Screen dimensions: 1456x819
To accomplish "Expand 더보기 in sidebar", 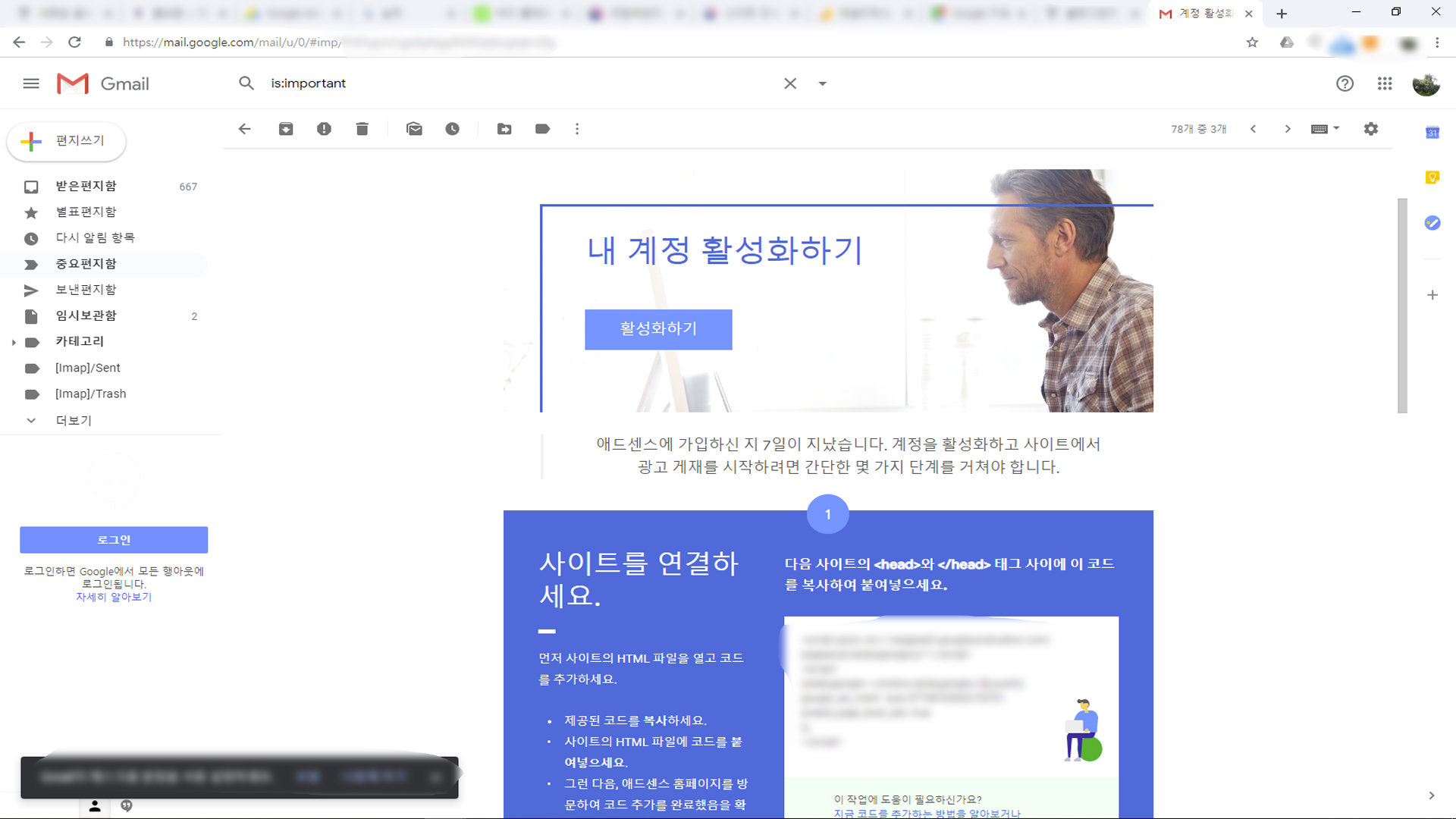I will click(x=73, y=420).
